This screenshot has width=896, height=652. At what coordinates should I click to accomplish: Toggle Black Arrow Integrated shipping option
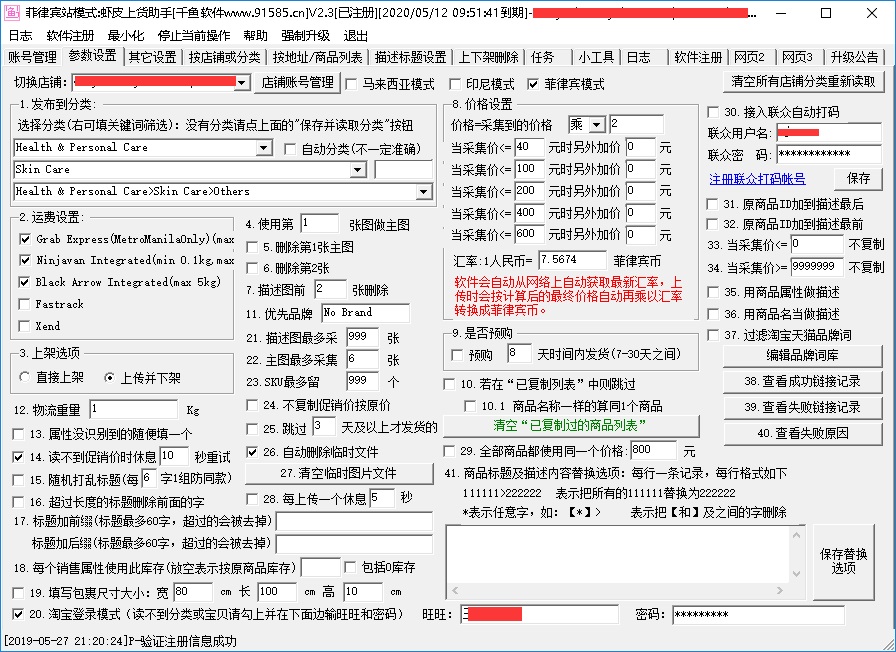25,282
